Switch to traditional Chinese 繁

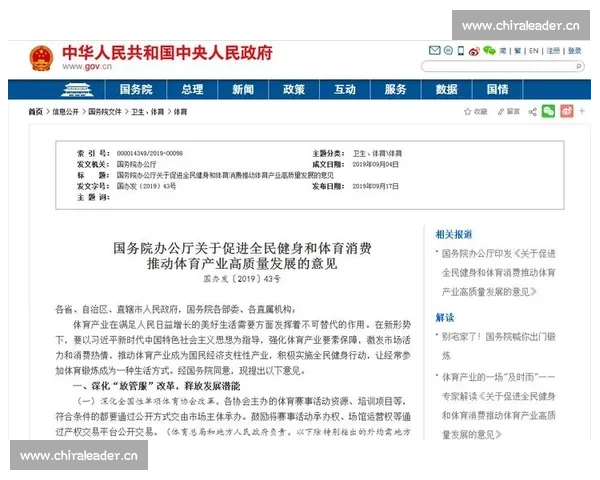coord(518,51)
